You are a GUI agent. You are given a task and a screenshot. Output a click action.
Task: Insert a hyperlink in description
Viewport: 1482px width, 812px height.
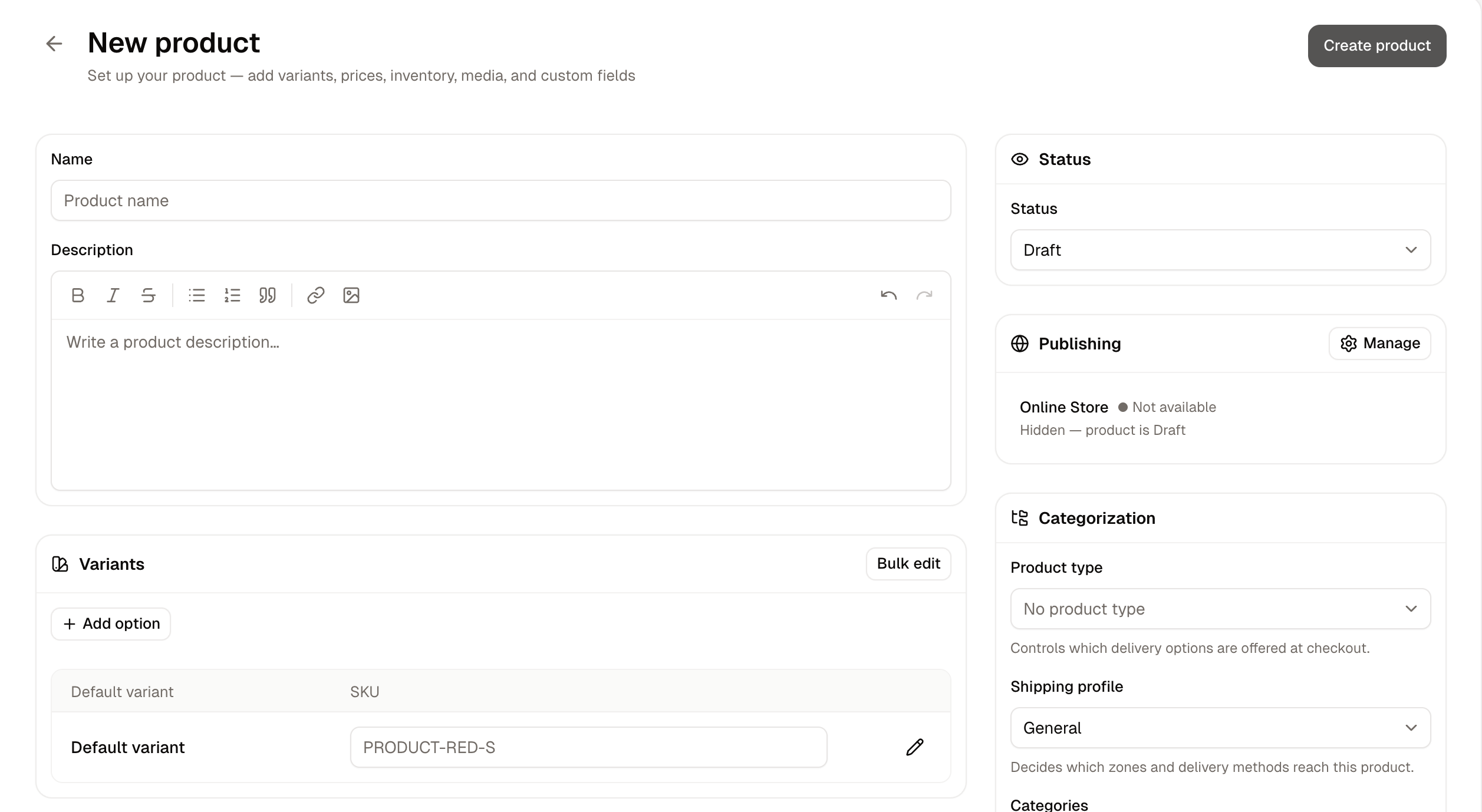[316, 295]
